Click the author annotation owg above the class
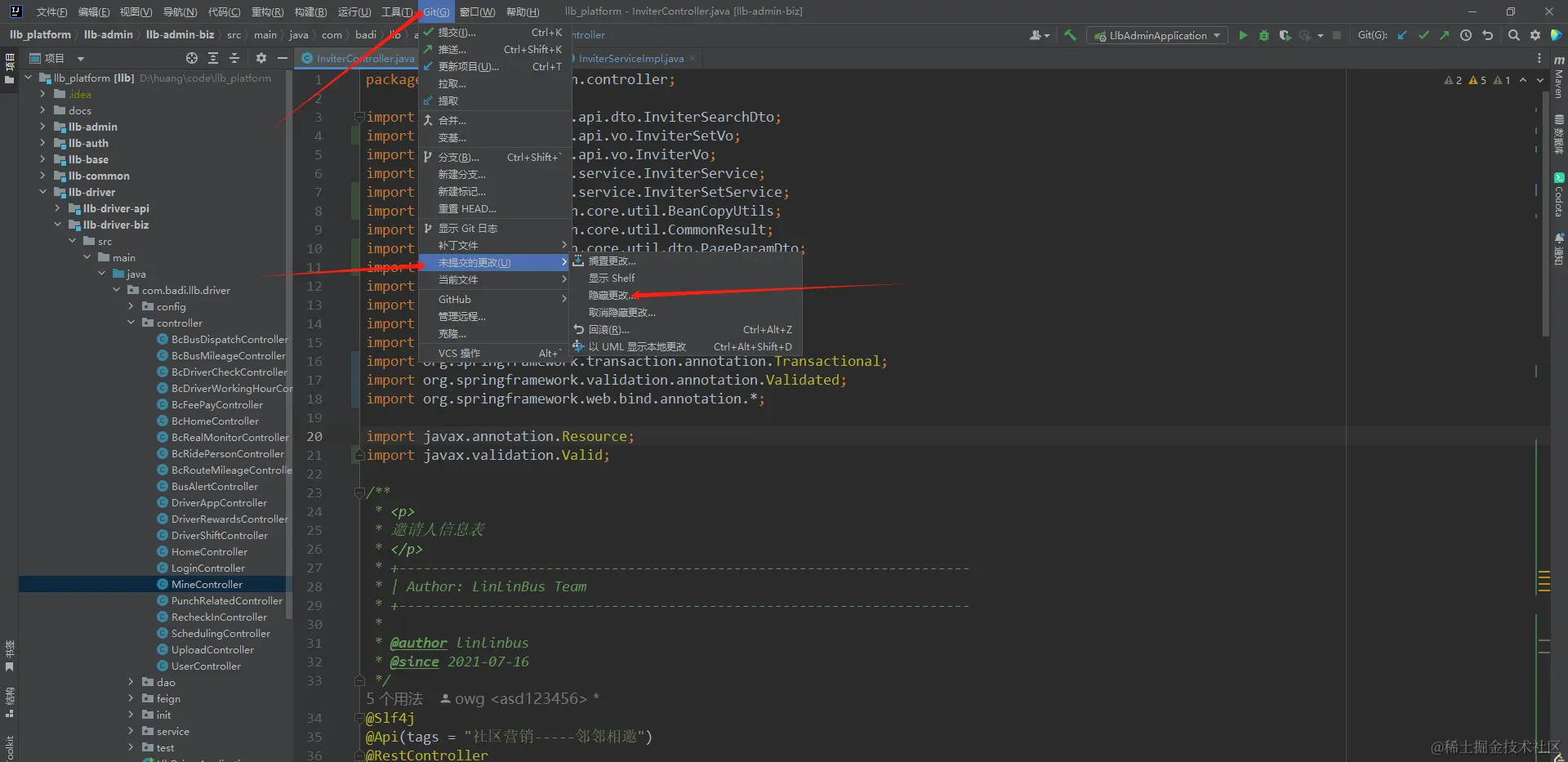The image size is (1568, 762). pyautogui.click(x=520, y=699)
